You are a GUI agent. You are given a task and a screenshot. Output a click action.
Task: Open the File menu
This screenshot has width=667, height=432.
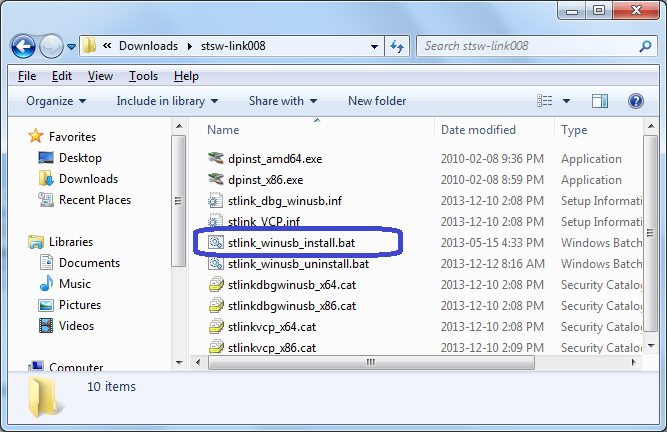27,76
